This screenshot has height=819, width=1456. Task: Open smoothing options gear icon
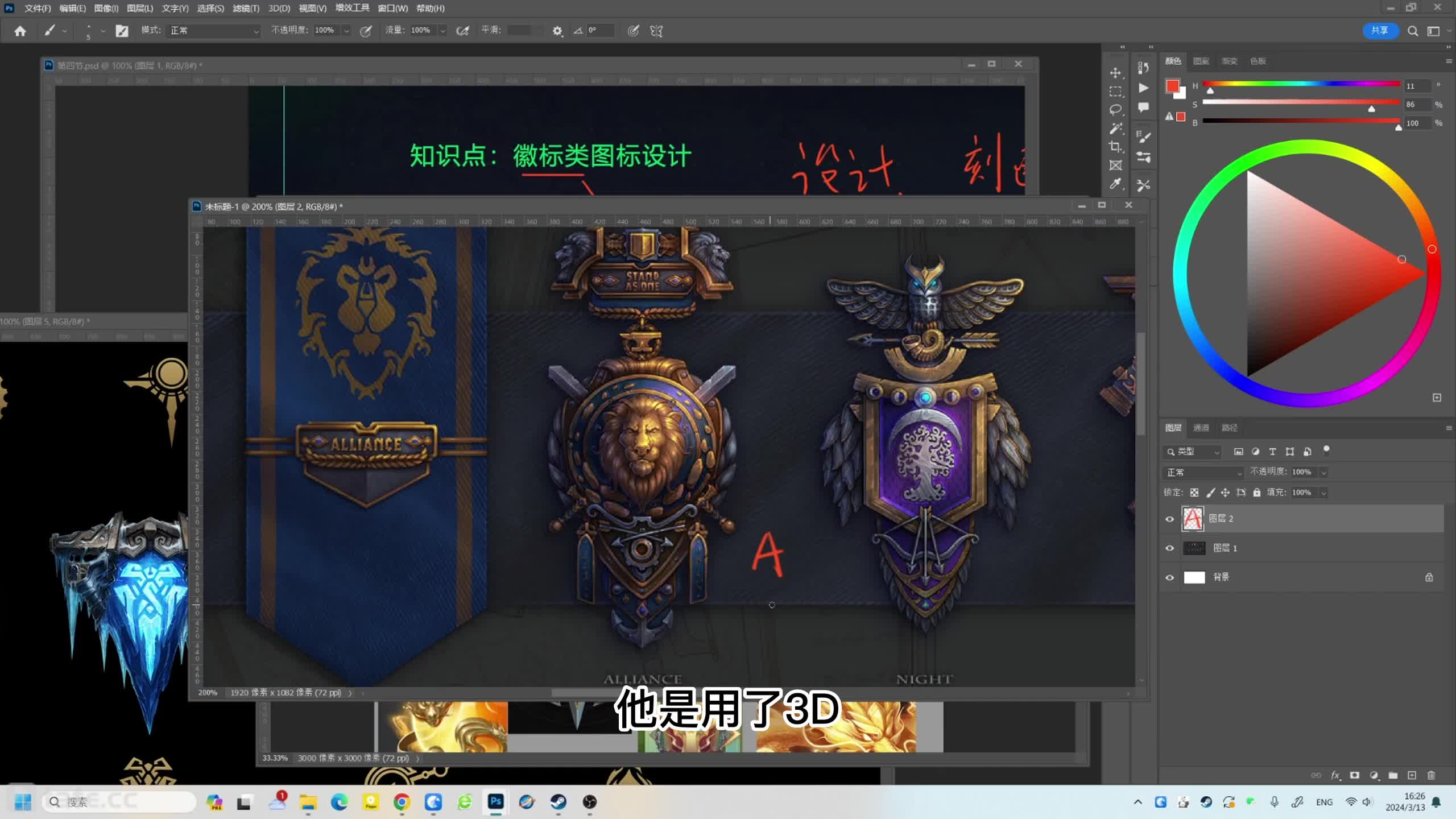557,31
